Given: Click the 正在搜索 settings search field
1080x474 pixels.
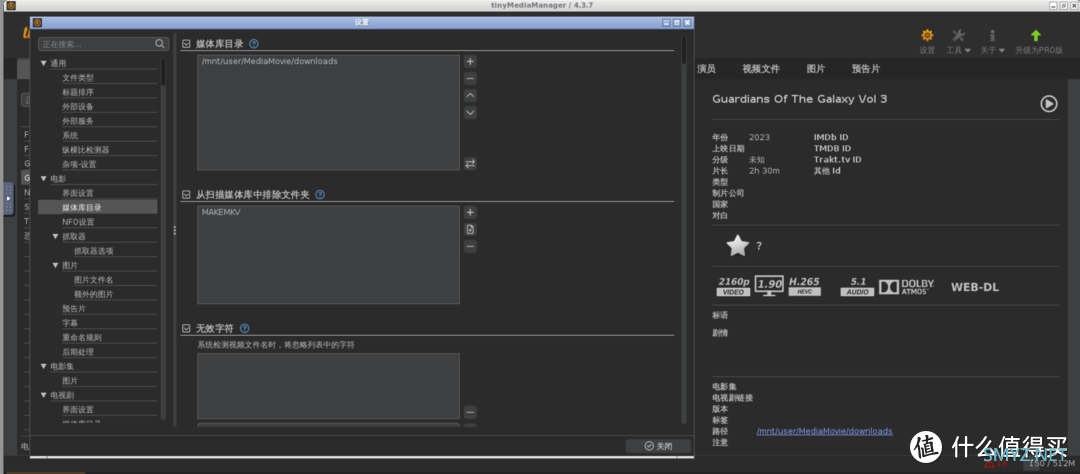Looking at the screenshot, I should (x=103, y=44).
